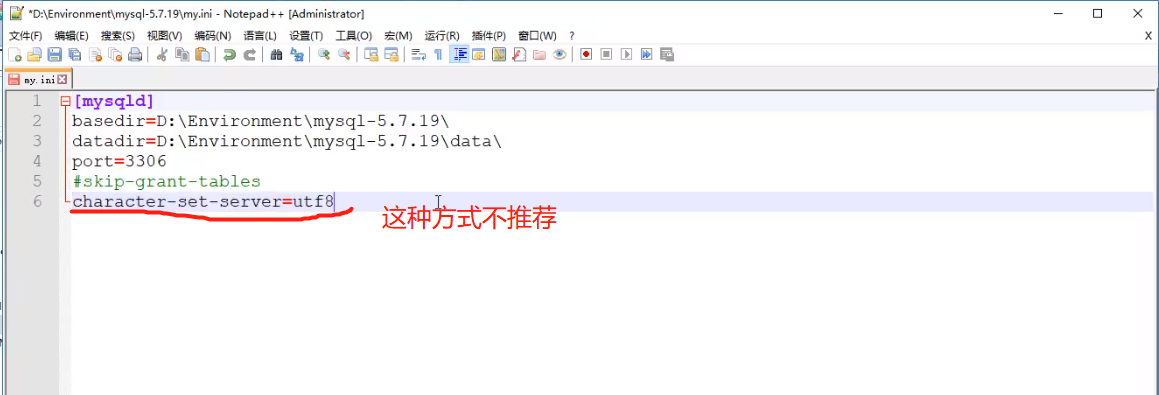Start macro recording with the red dot icon
The image size is (1159, 395).
(x=586, y=54)
